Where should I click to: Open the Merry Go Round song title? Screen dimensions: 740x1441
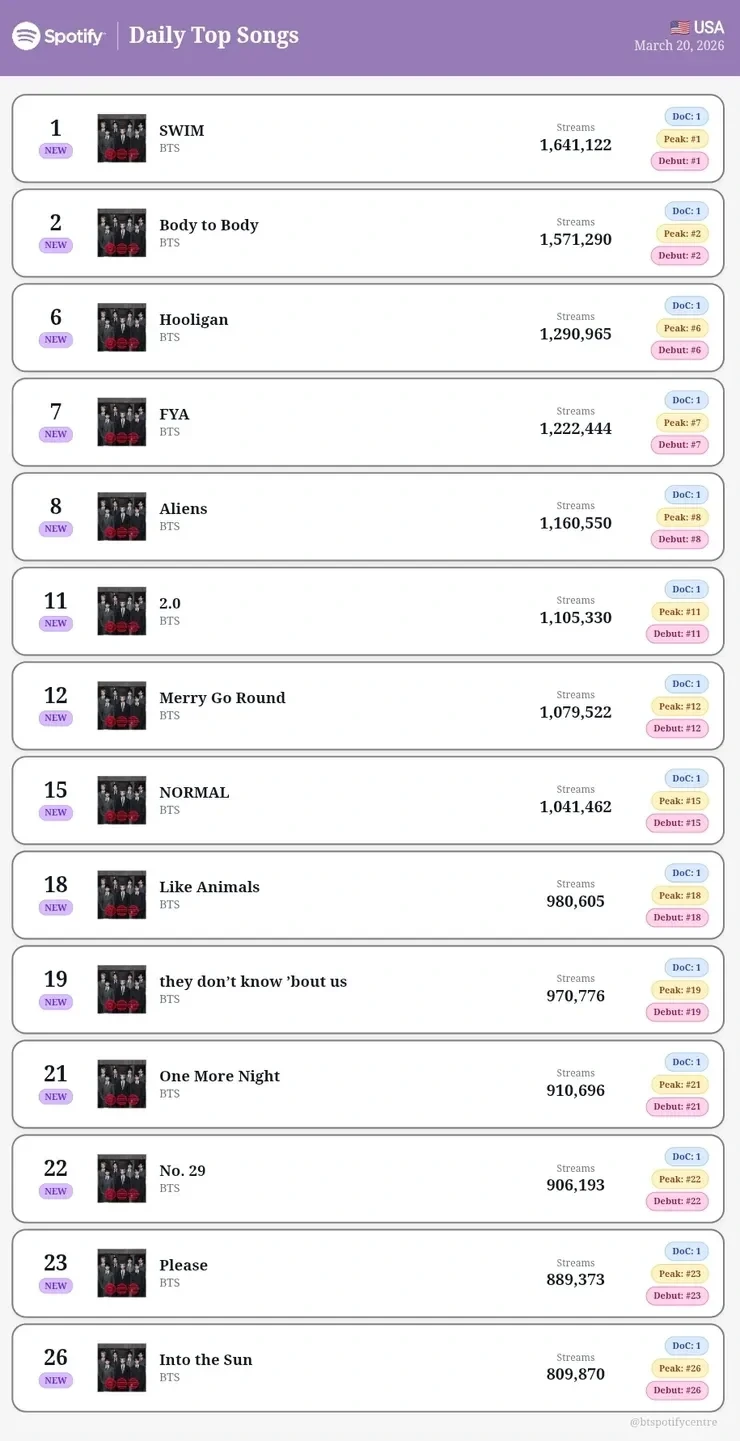point(222,698)
